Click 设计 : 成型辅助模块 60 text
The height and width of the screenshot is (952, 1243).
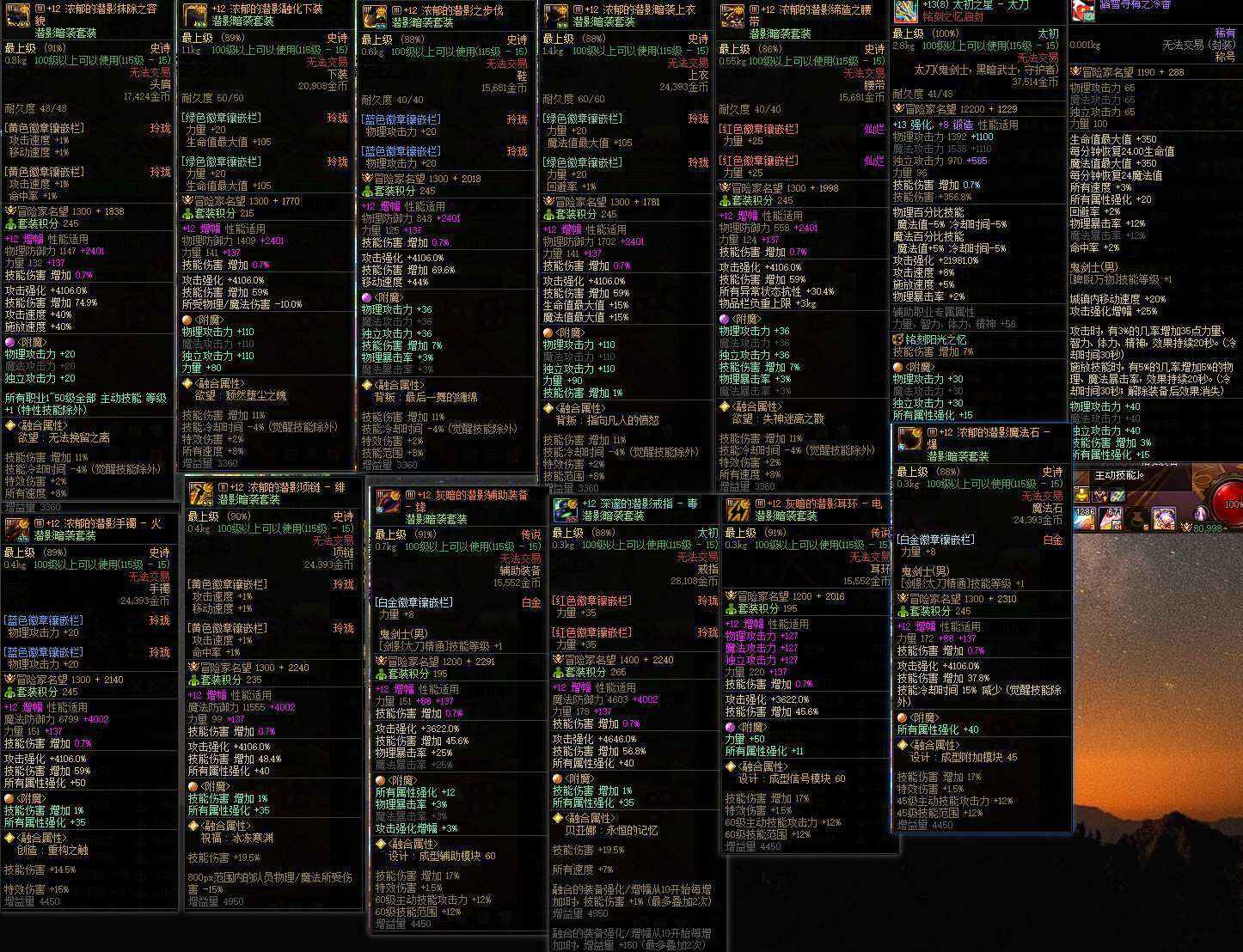(442, 856)
